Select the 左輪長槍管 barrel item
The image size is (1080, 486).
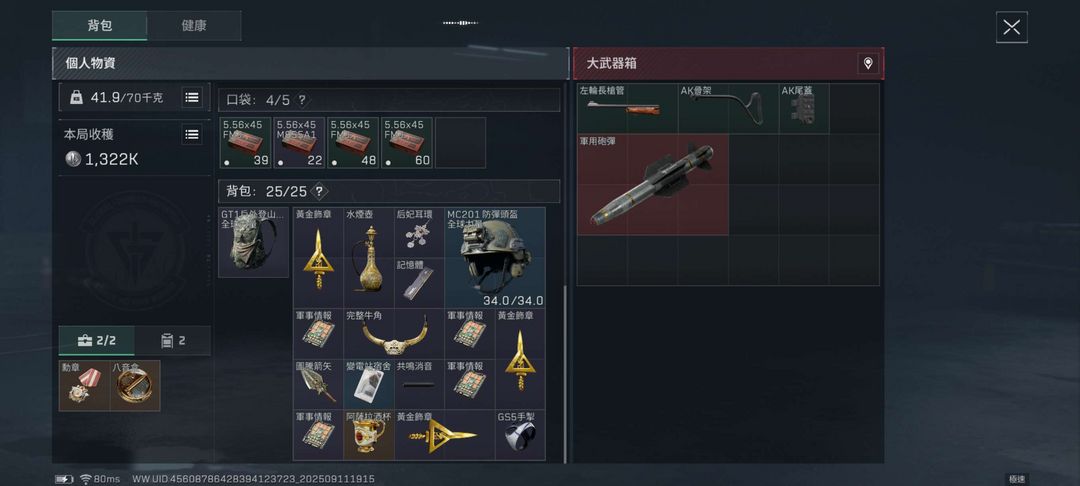[627, 108]
